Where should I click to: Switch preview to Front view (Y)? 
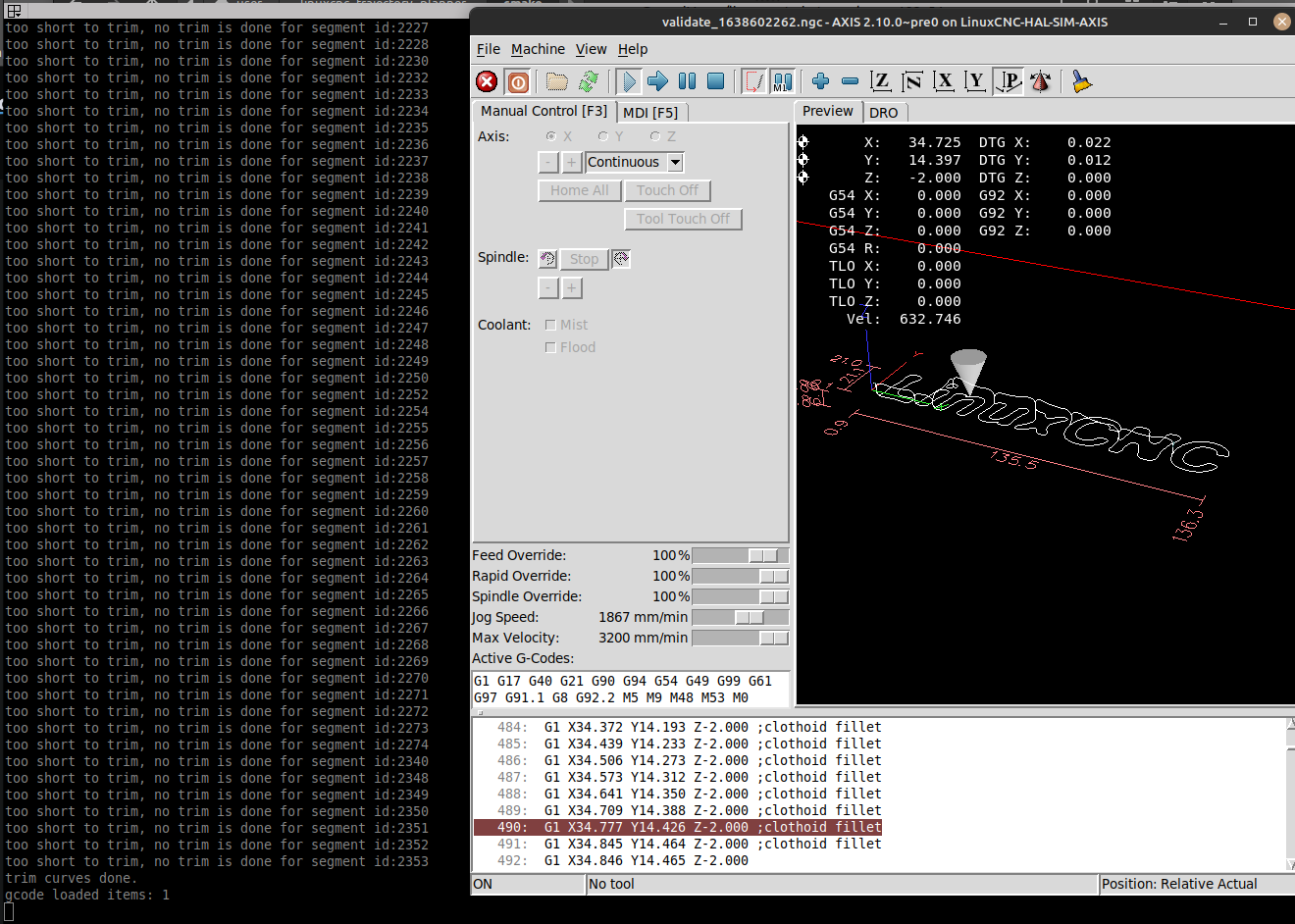coord(975,81)
